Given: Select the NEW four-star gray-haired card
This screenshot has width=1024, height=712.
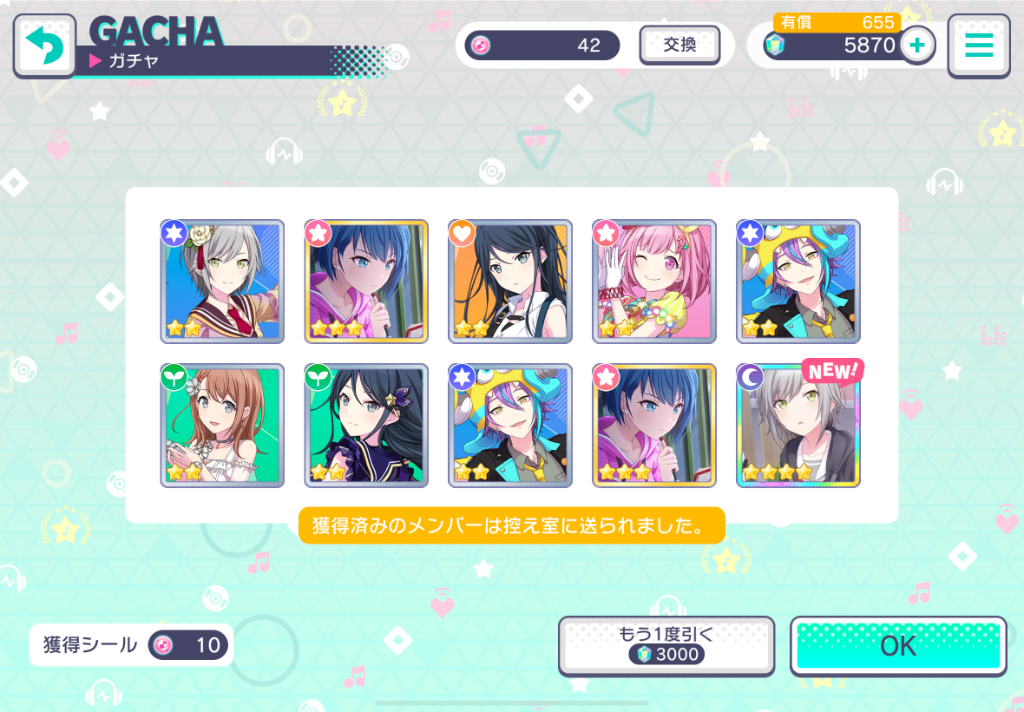Looking at the screenshot, I should pyautogui.click(x=798, y=425).
